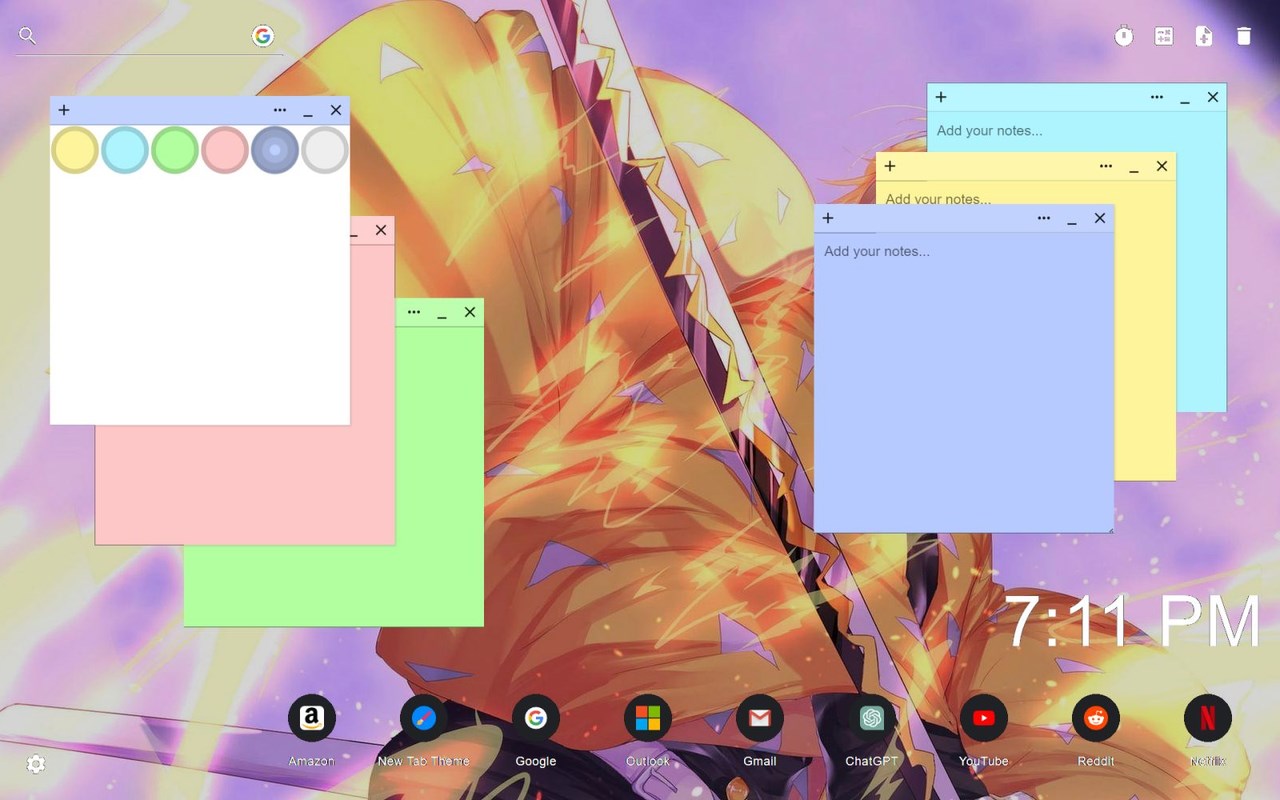Click the purple note's resize corner handle

[1109, 528]
